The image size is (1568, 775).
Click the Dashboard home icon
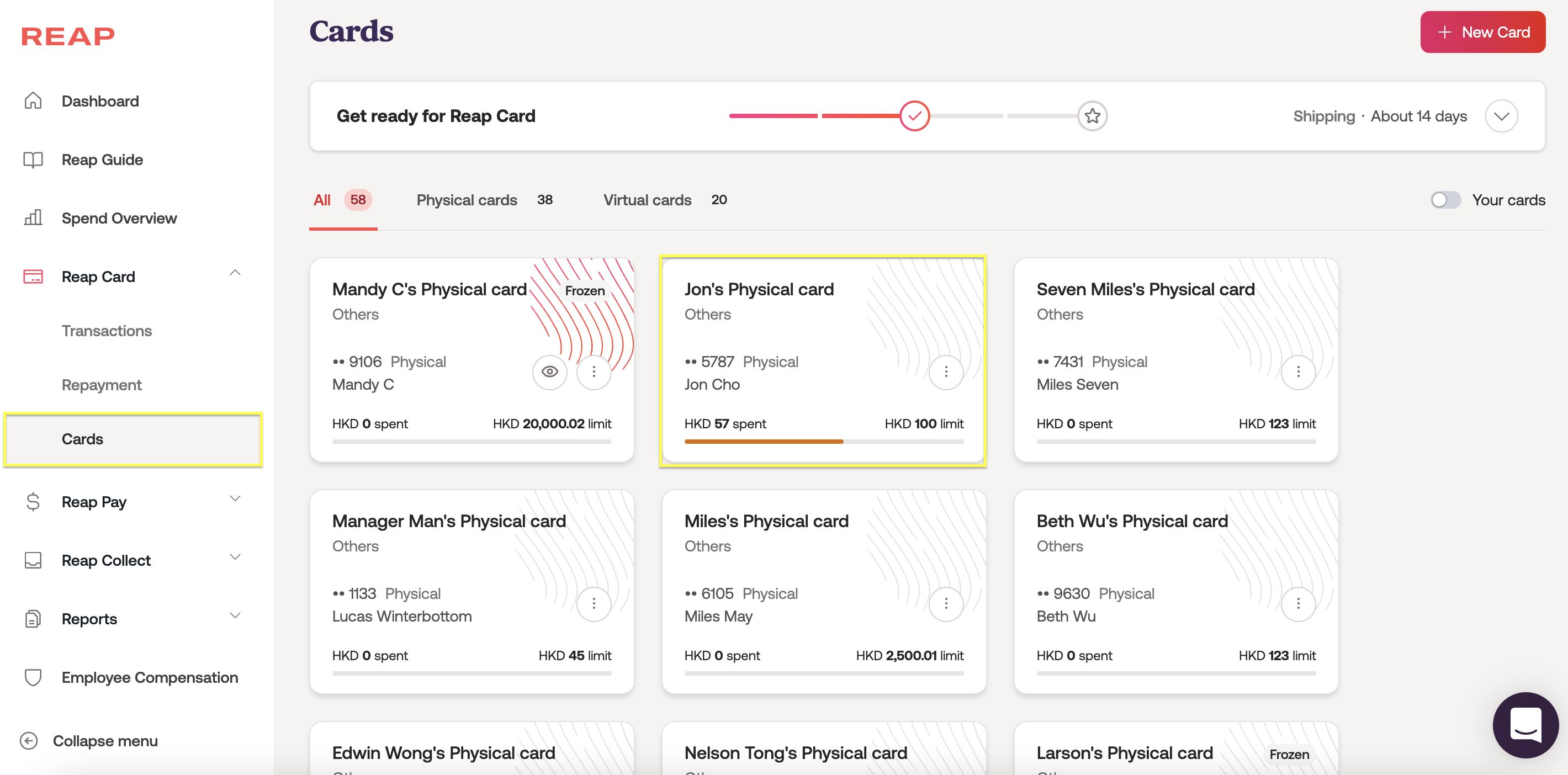click(x=33, y=100)
